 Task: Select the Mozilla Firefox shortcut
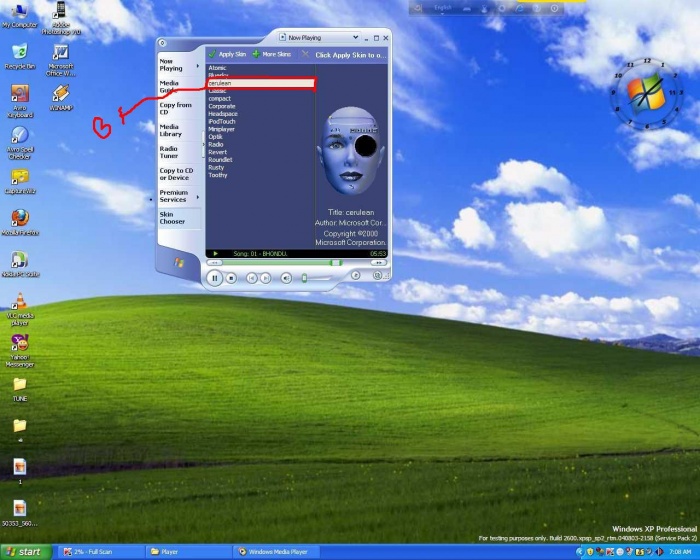20,222
